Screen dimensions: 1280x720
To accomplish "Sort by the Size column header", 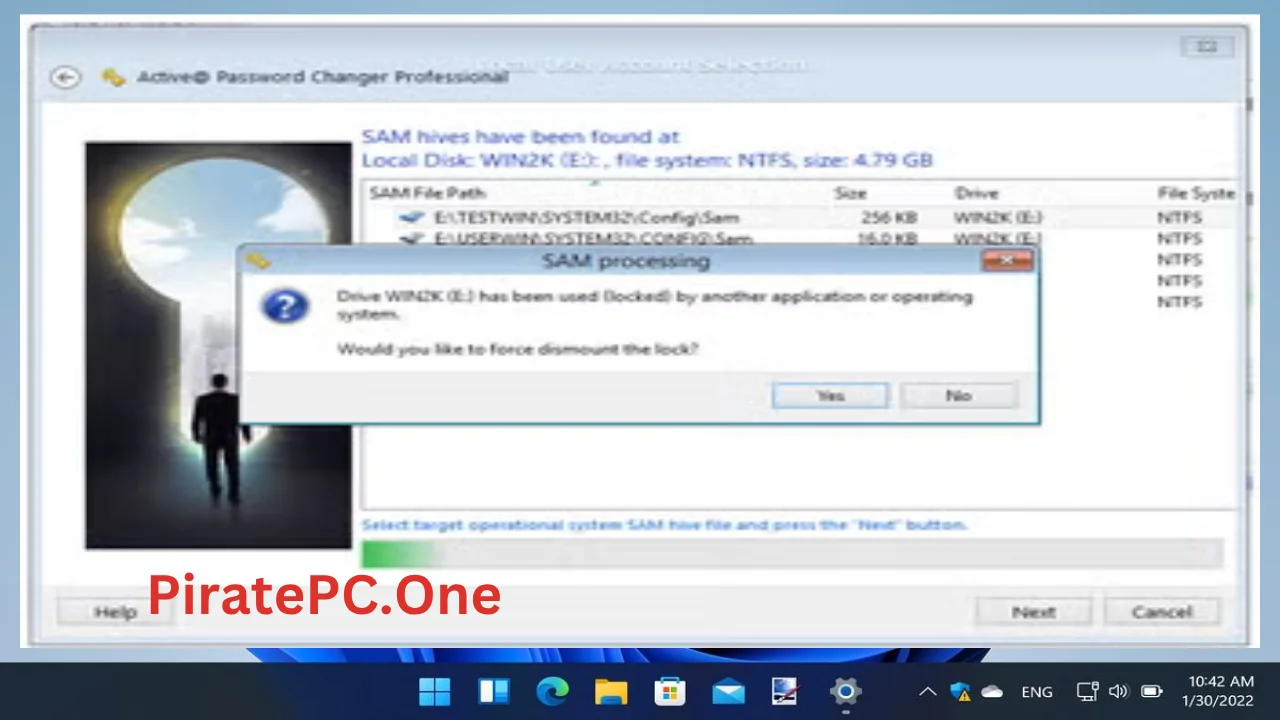I will coord(850,193).
